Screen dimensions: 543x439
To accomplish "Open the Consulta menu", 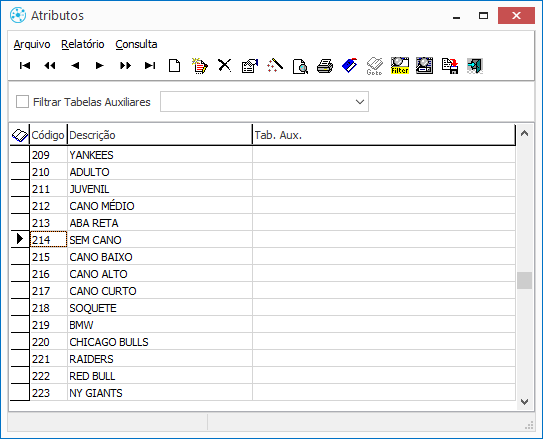I will tap(136, 44).
